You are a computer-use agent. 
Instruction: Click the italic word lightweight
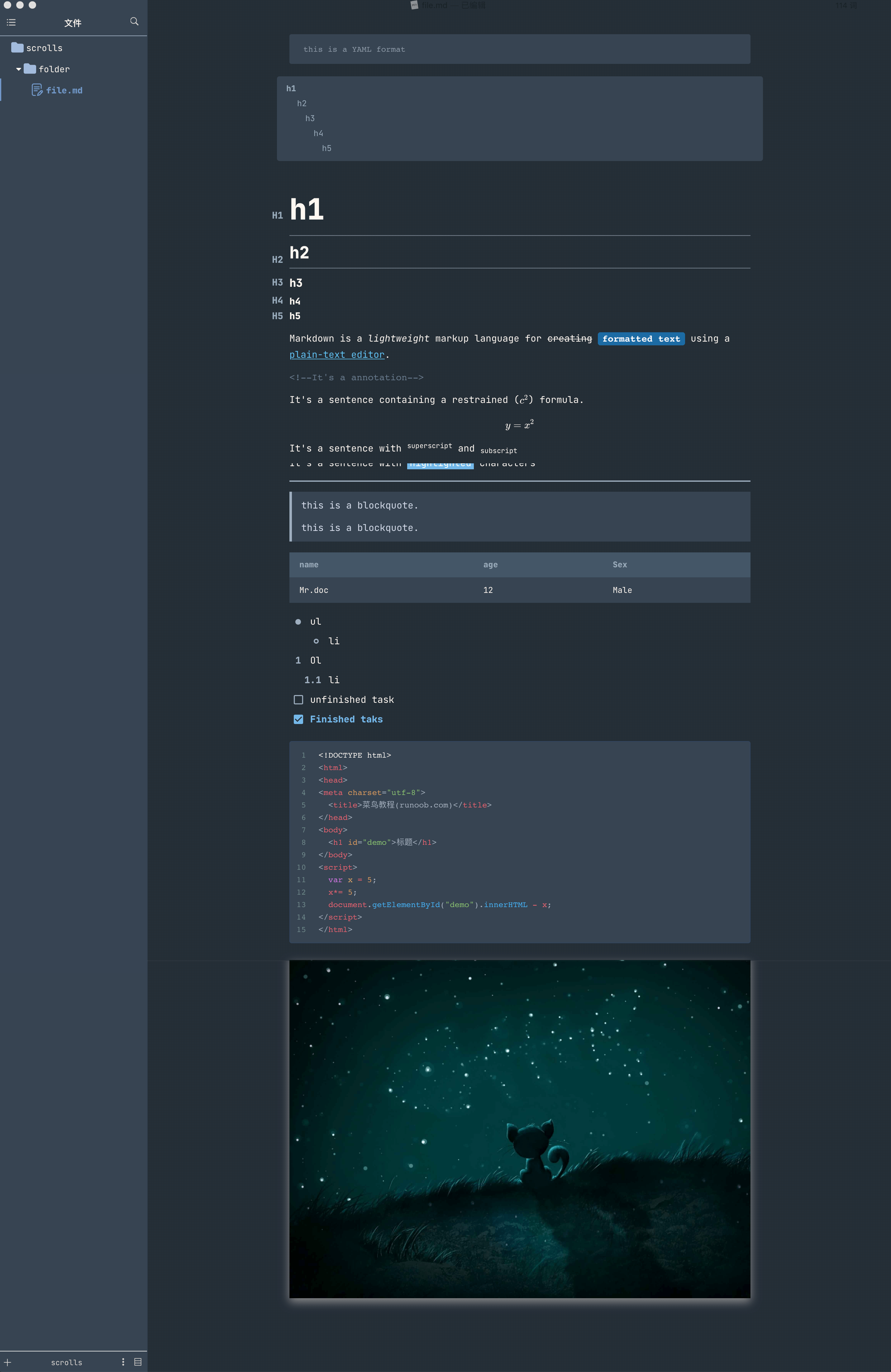[398, 338]
